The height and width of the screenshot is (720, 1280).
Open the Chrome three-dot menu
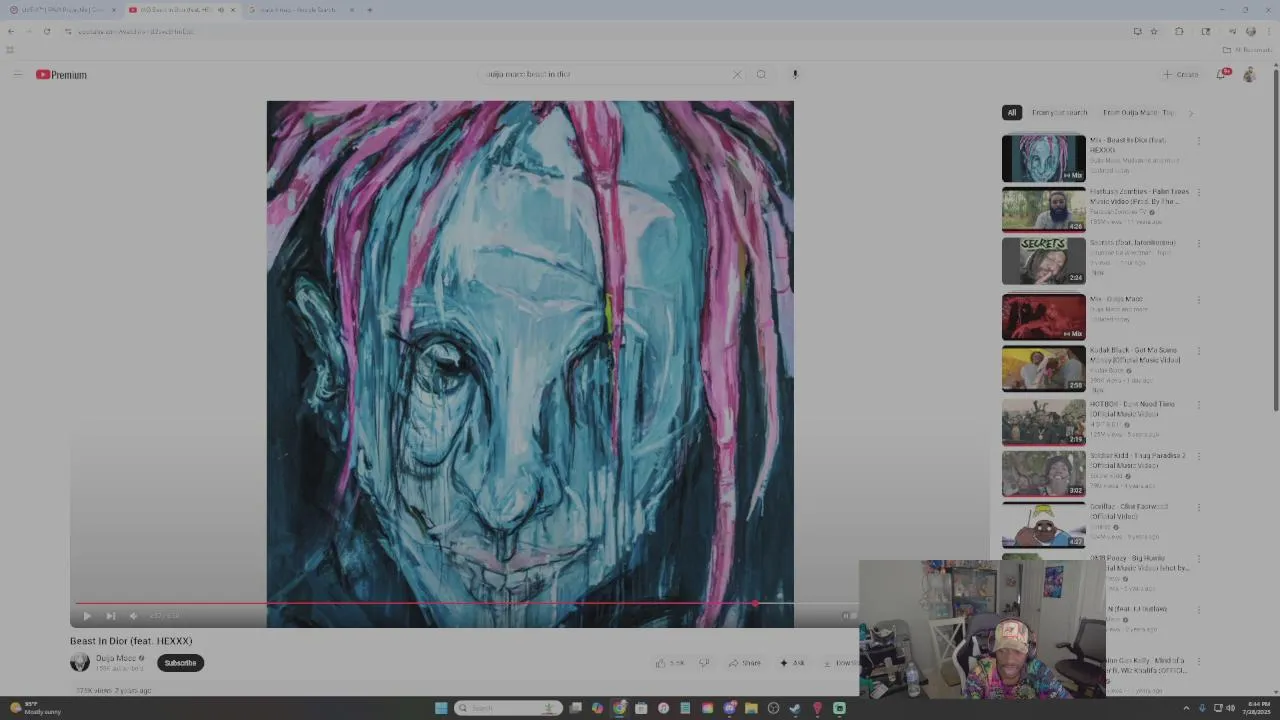pos(1269,31)
